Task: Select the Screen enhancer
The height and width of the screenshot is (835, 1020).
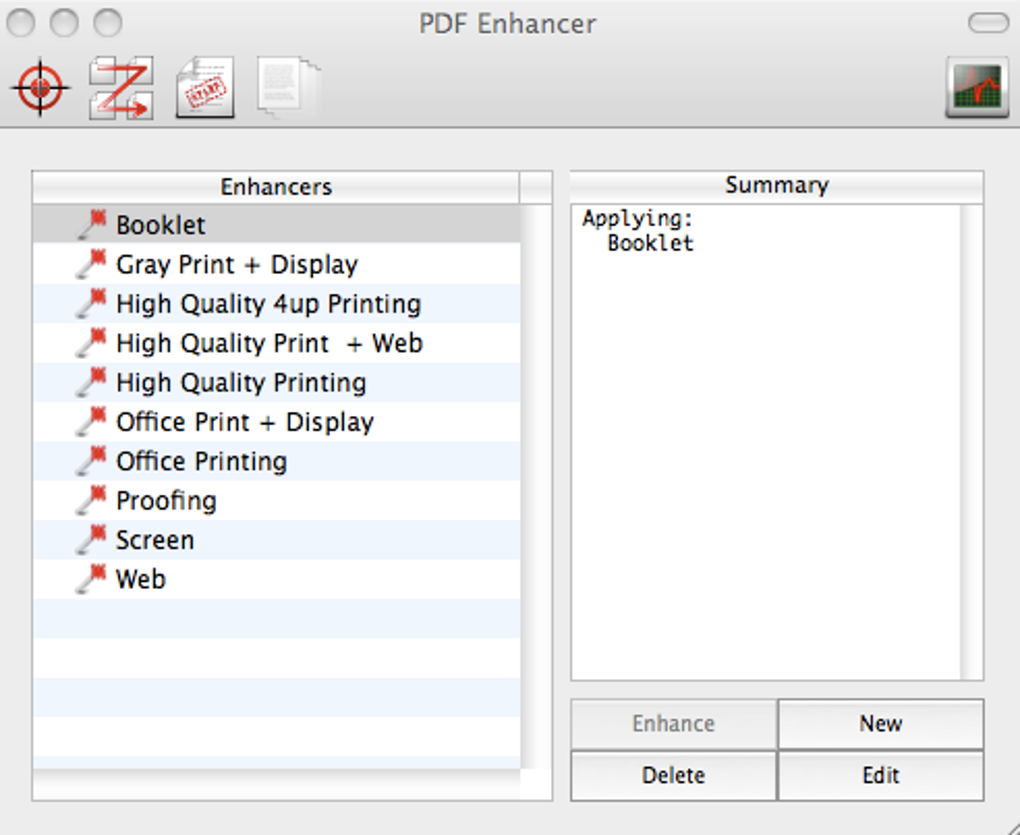Action: pos(276,539)
